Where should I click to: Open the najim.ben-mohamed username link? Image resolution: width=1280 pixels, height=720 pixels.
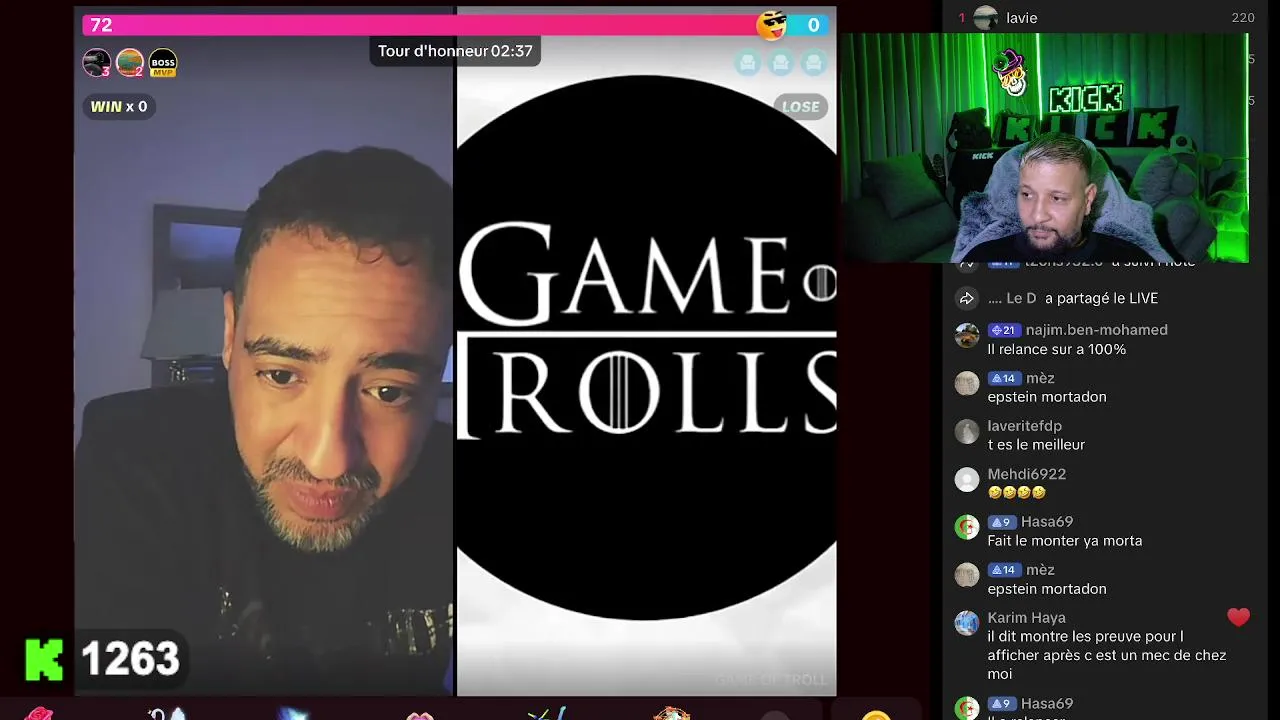(1096, 330)
